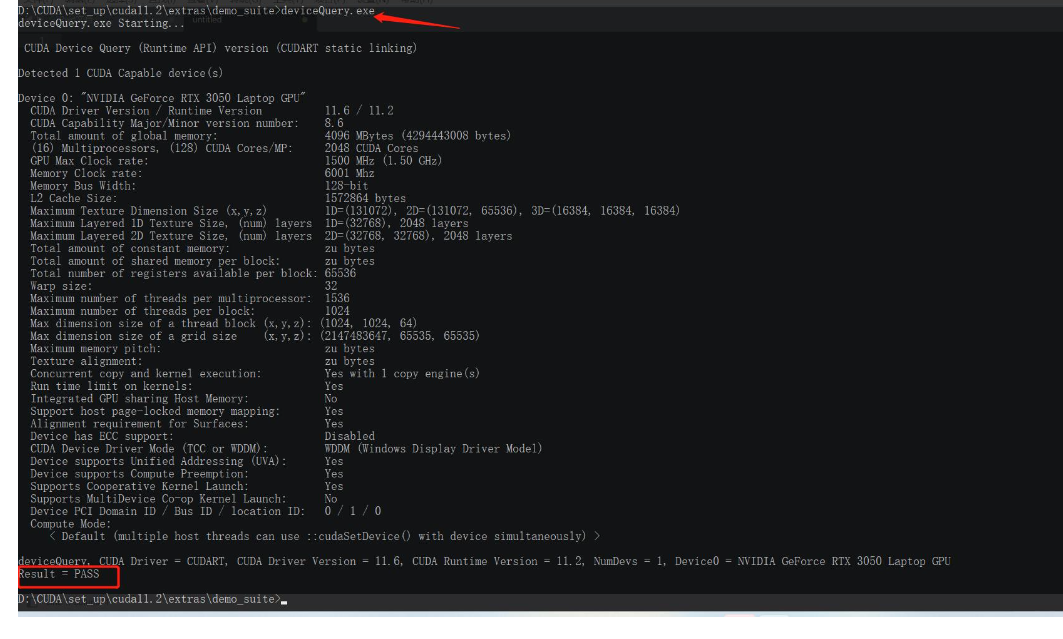The height and width of the screenshot is (639, 1063).
Task: Select the threads per multiprocessor value '1536'
Action: (337, 299)
